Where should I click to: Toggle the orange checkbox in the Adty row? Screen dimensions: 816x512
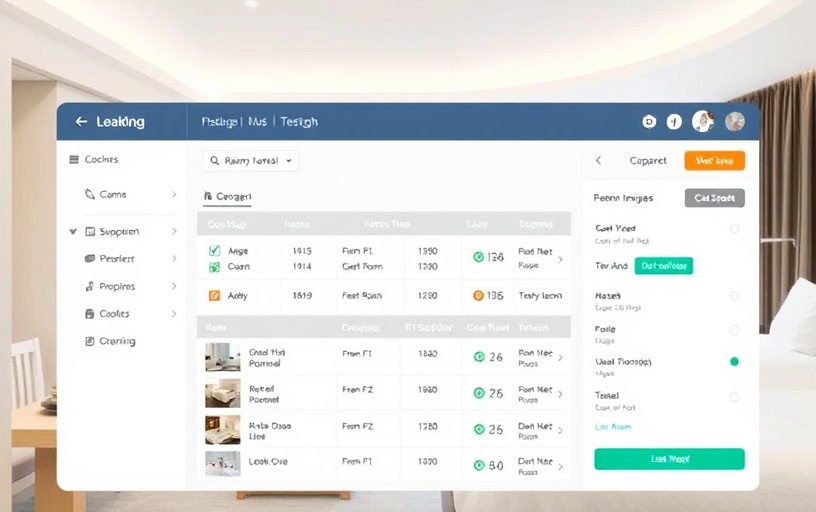point(214,296)
